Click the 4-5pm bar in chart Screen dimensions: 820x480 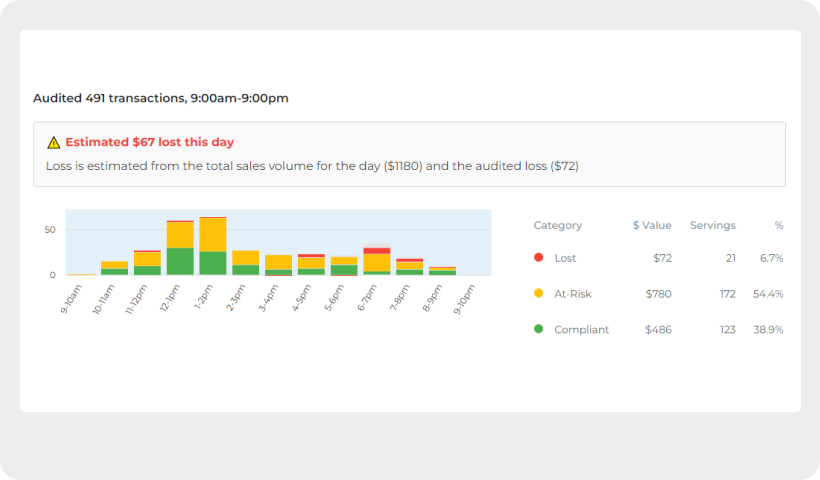click(311, 265)
